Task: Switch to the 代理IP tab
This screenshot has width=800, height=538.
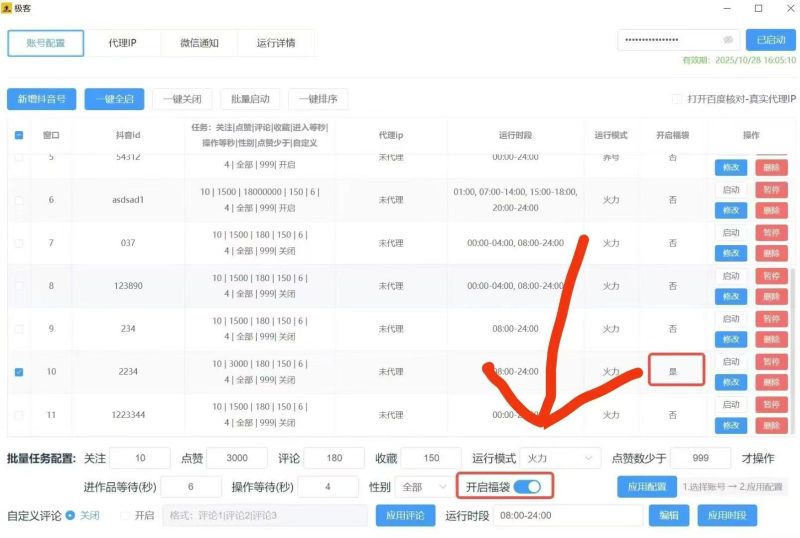Action: click(x=122, y=43)
